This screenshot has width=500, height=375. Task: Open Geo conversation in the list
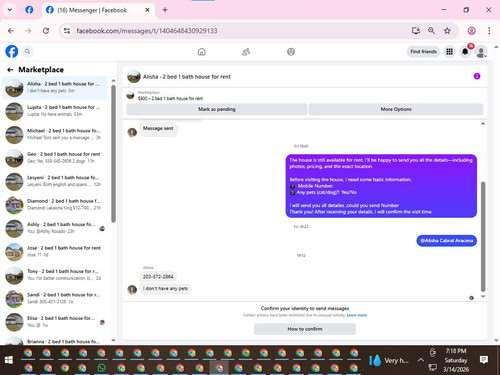click(55, 158)
